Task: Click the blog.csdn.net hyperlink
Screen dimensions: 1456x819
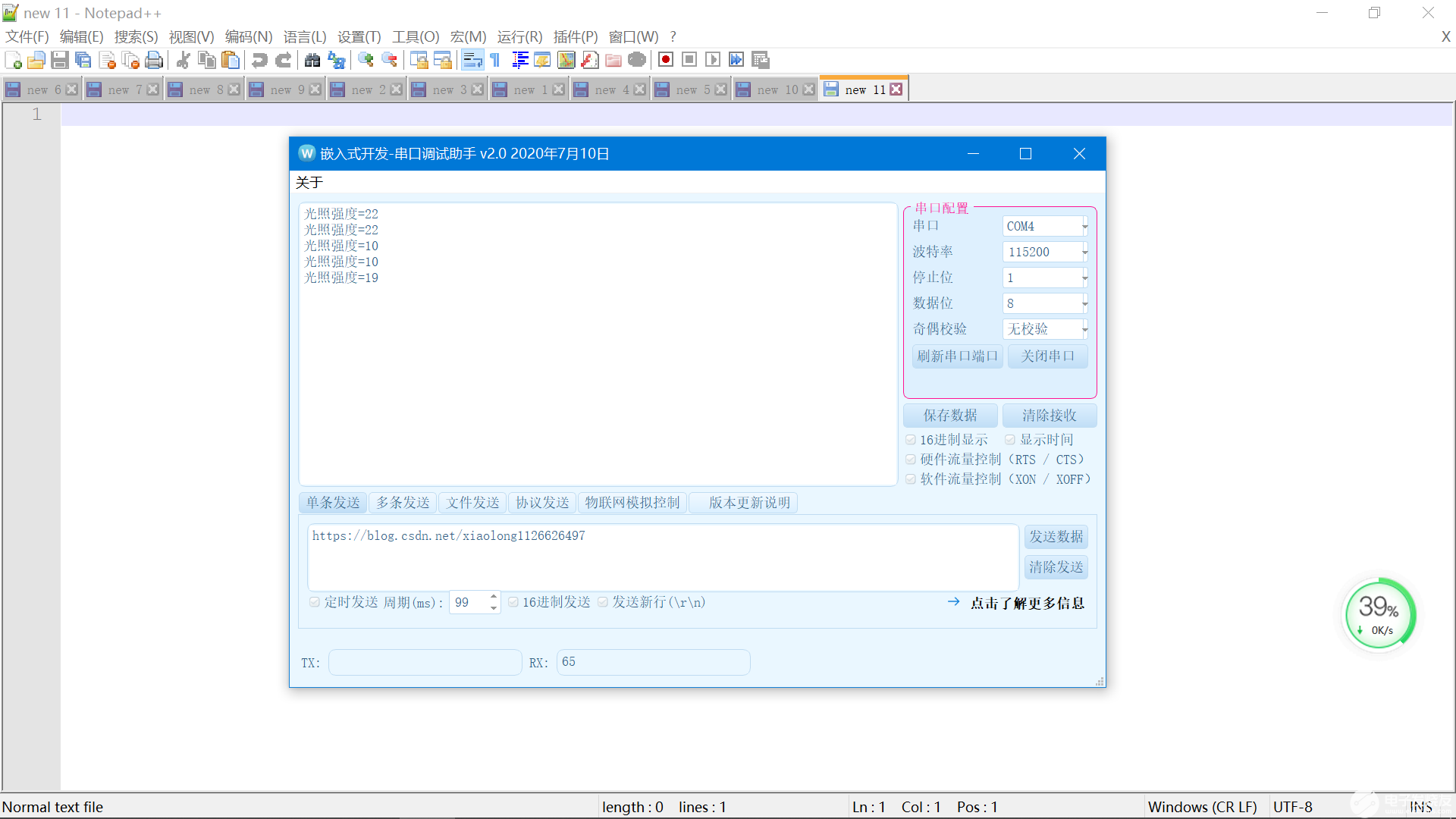Action: pos(448,535)
